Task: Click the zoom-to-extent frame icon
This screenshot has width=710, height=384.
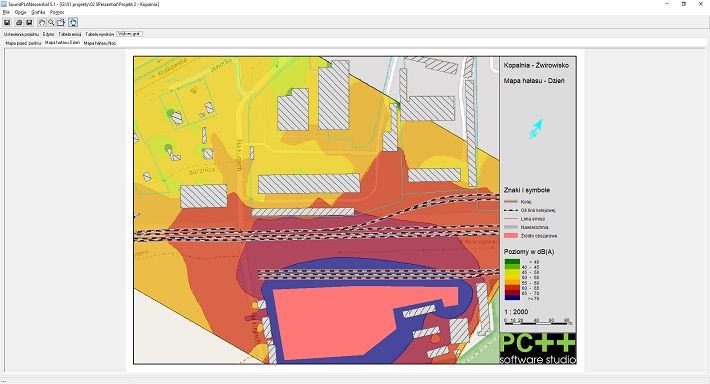Action: click(61, 22)
